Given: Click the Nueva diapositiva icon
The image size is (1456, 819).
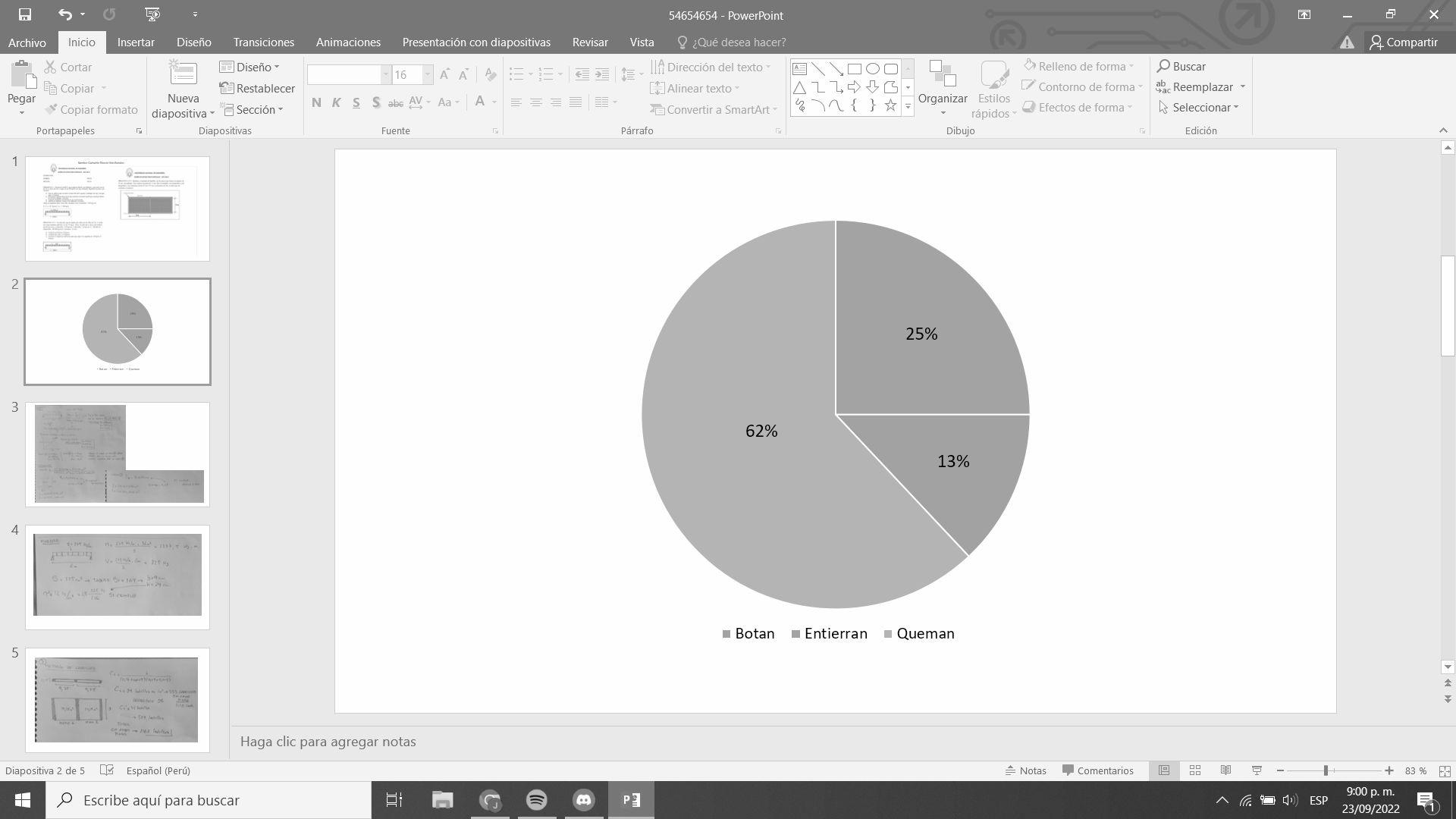Looking at the screenshot, I should 183,74.
